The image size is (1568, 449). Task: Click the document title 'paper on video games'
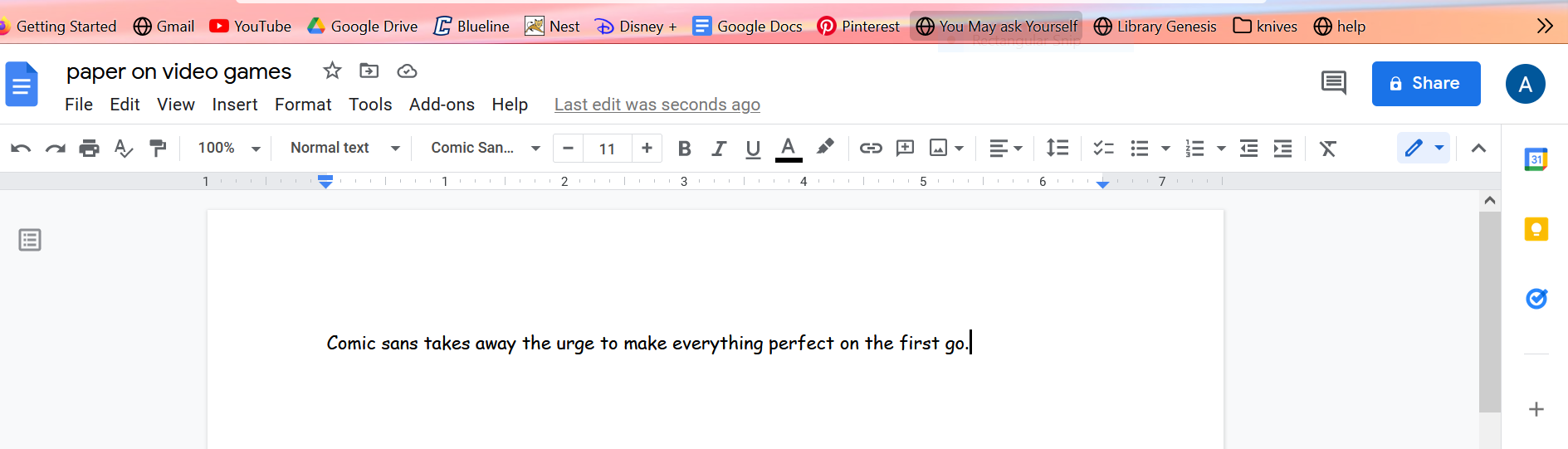pos(179,71)
